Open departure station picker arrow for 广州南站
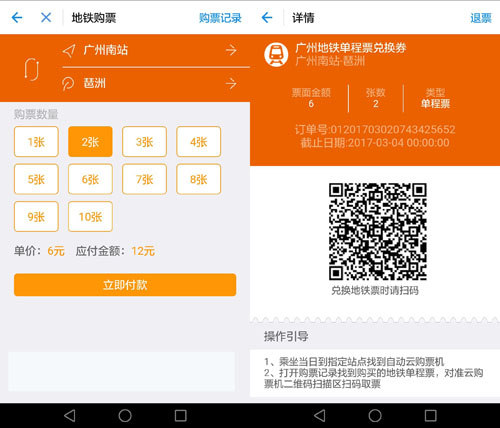 pyautogui.click(x=231, y=50)
